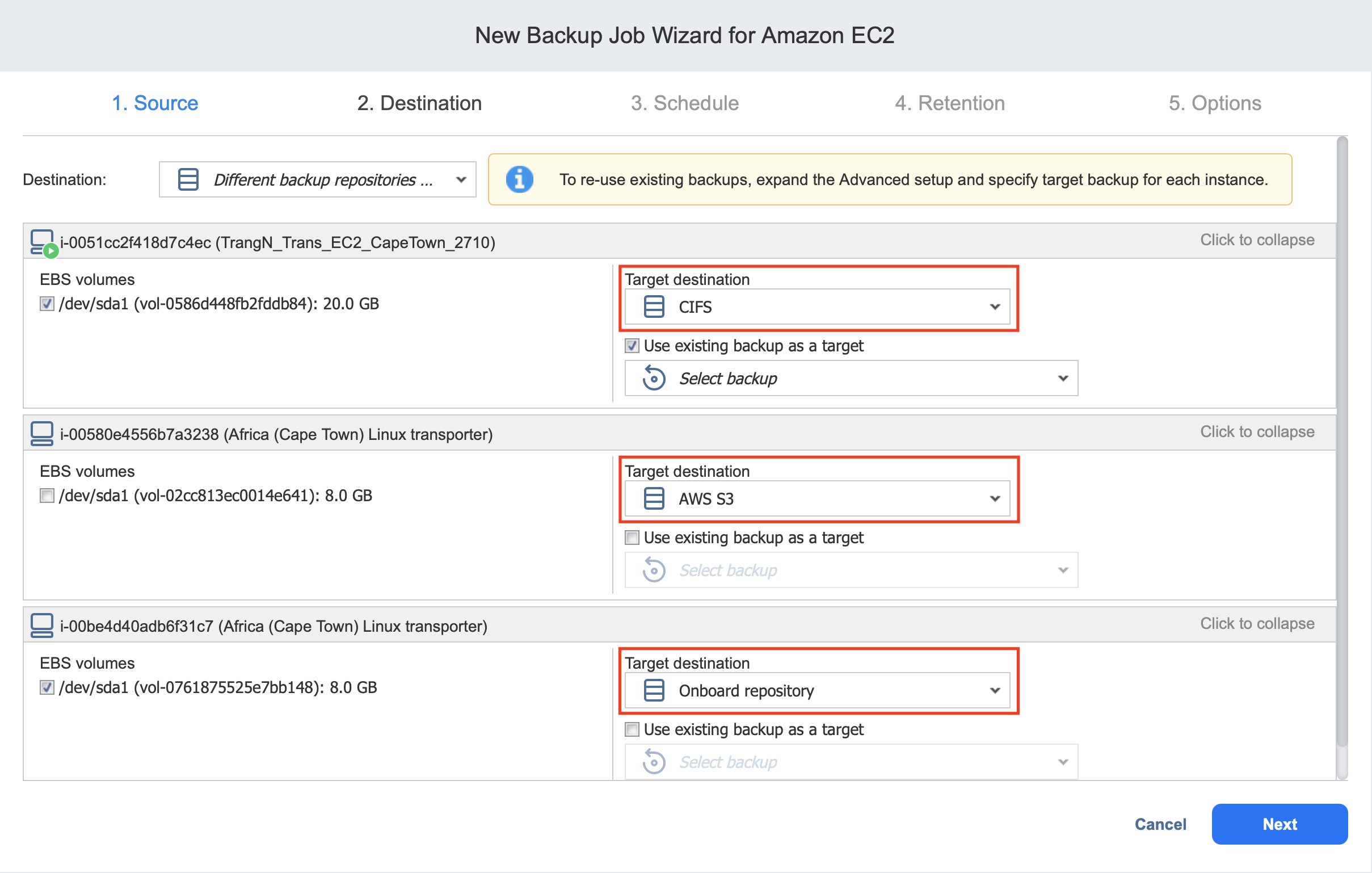Viewport: 1372px width, 873px height.
Task: Switch to the 3. Schedule step
Action: point(684,103)
